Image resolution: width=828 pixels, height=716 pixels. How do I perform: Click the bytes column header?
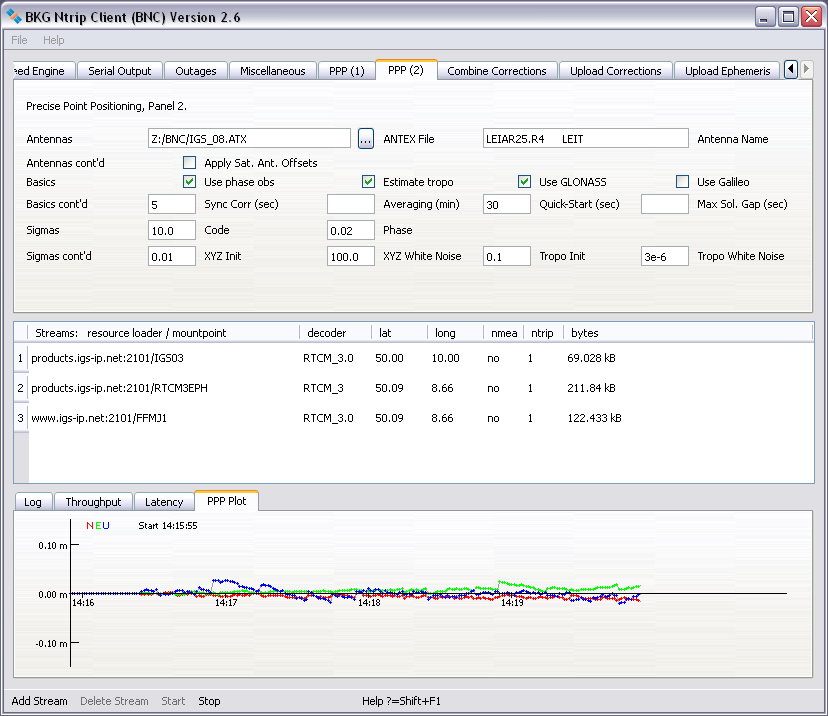[x=689, y=333]
